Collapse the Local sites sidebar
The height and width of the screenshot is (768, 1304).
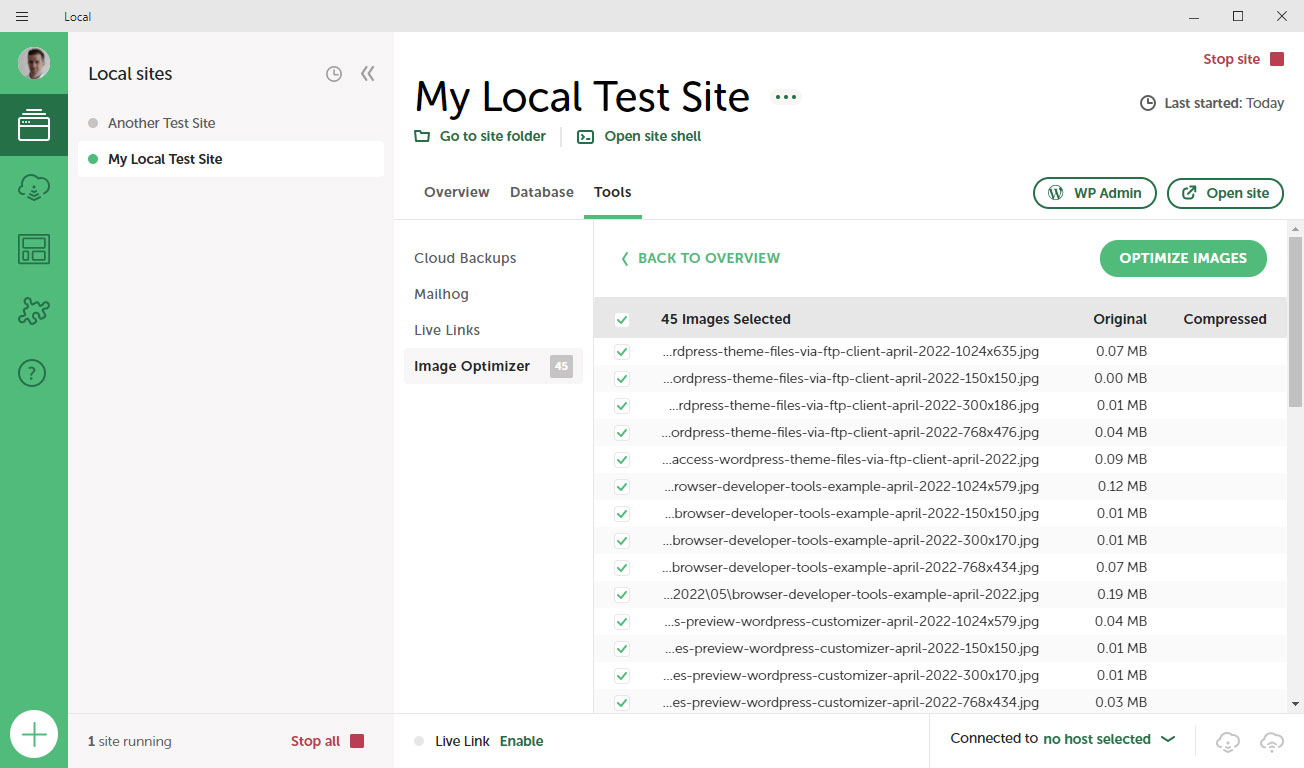[368, 74]
